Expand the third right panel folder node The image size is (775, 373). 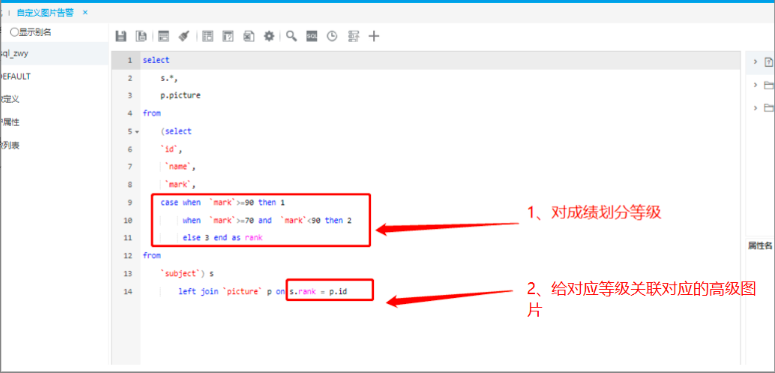click(755, 107)
